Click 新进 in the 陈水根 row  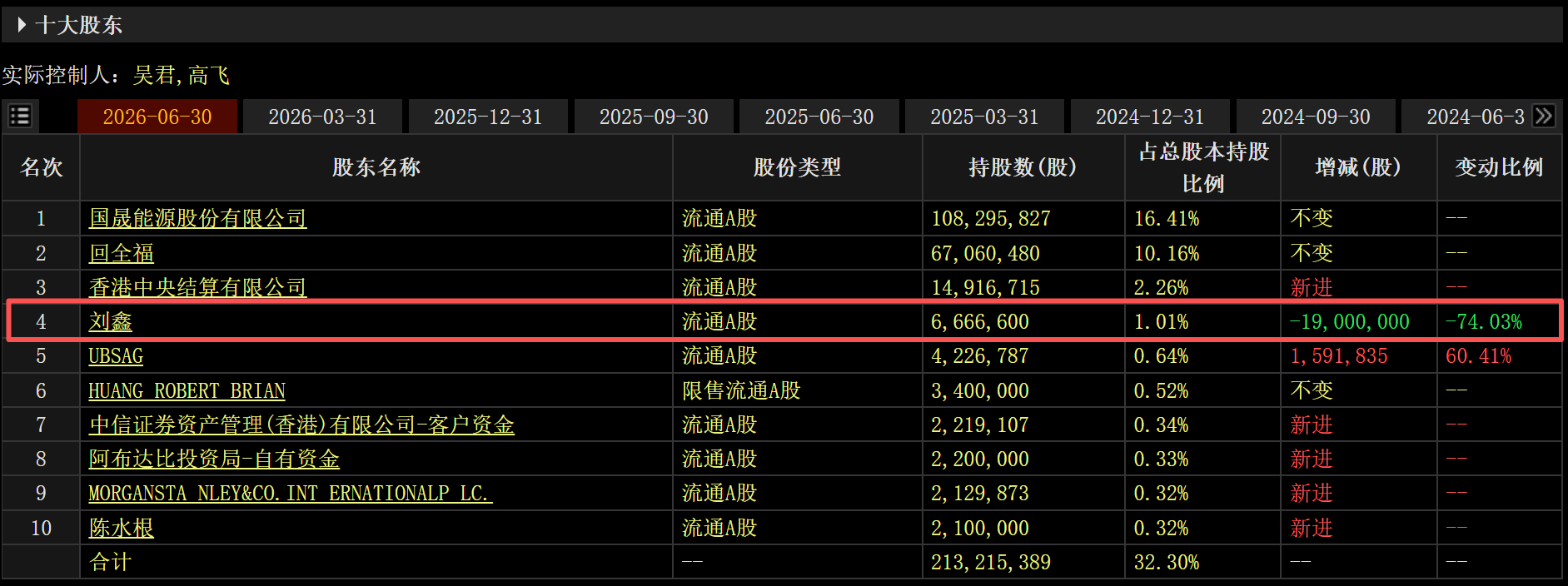pos(1312,528)
